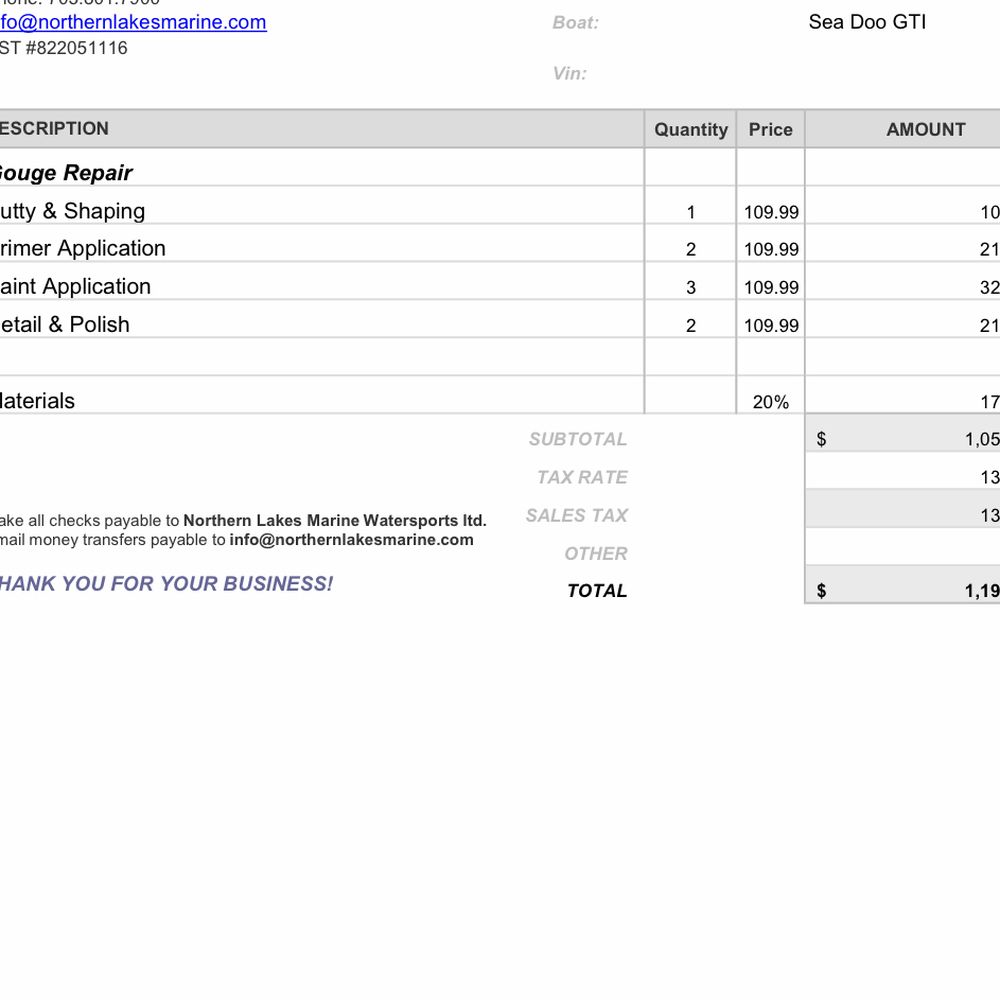
Task: Click the TOTAL label
Action: tap(597, 591)
